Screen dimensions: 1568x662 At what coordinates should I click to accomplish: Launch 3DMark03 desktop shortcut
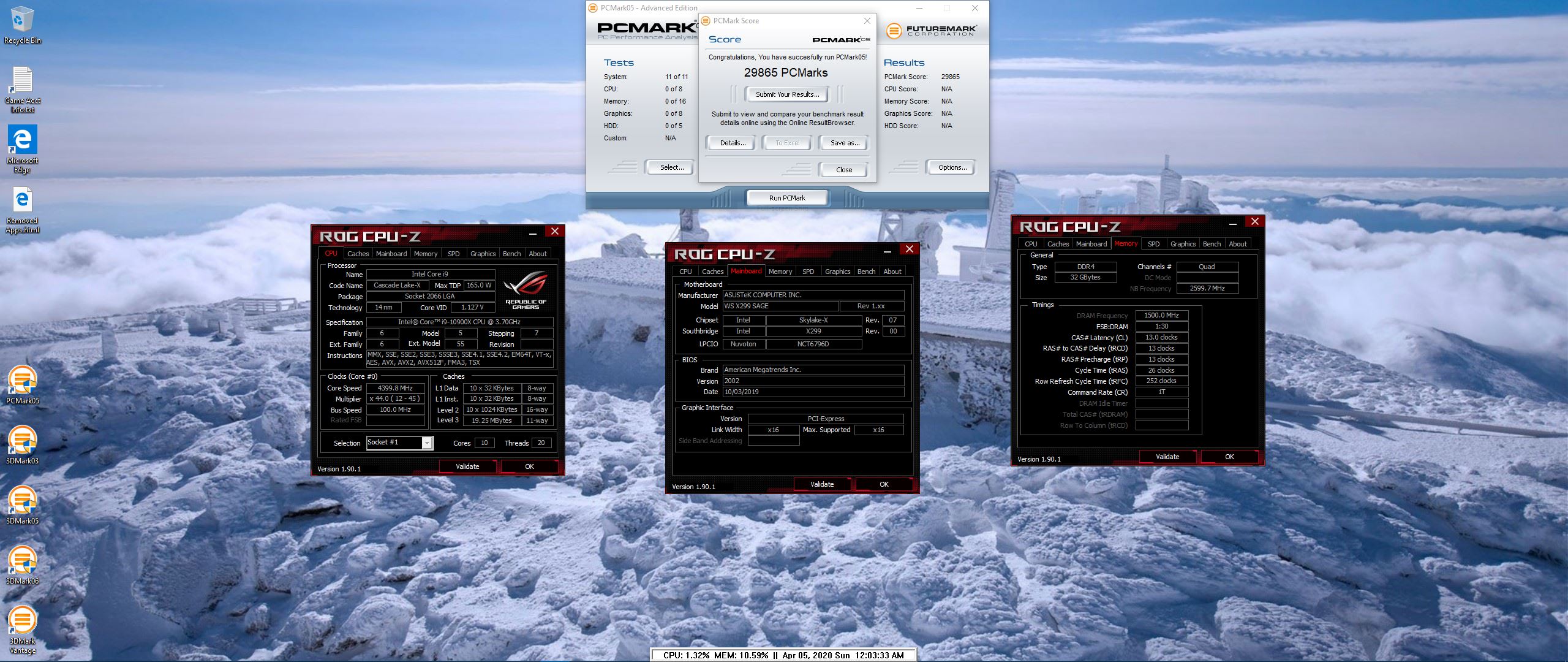click(22, 445)
